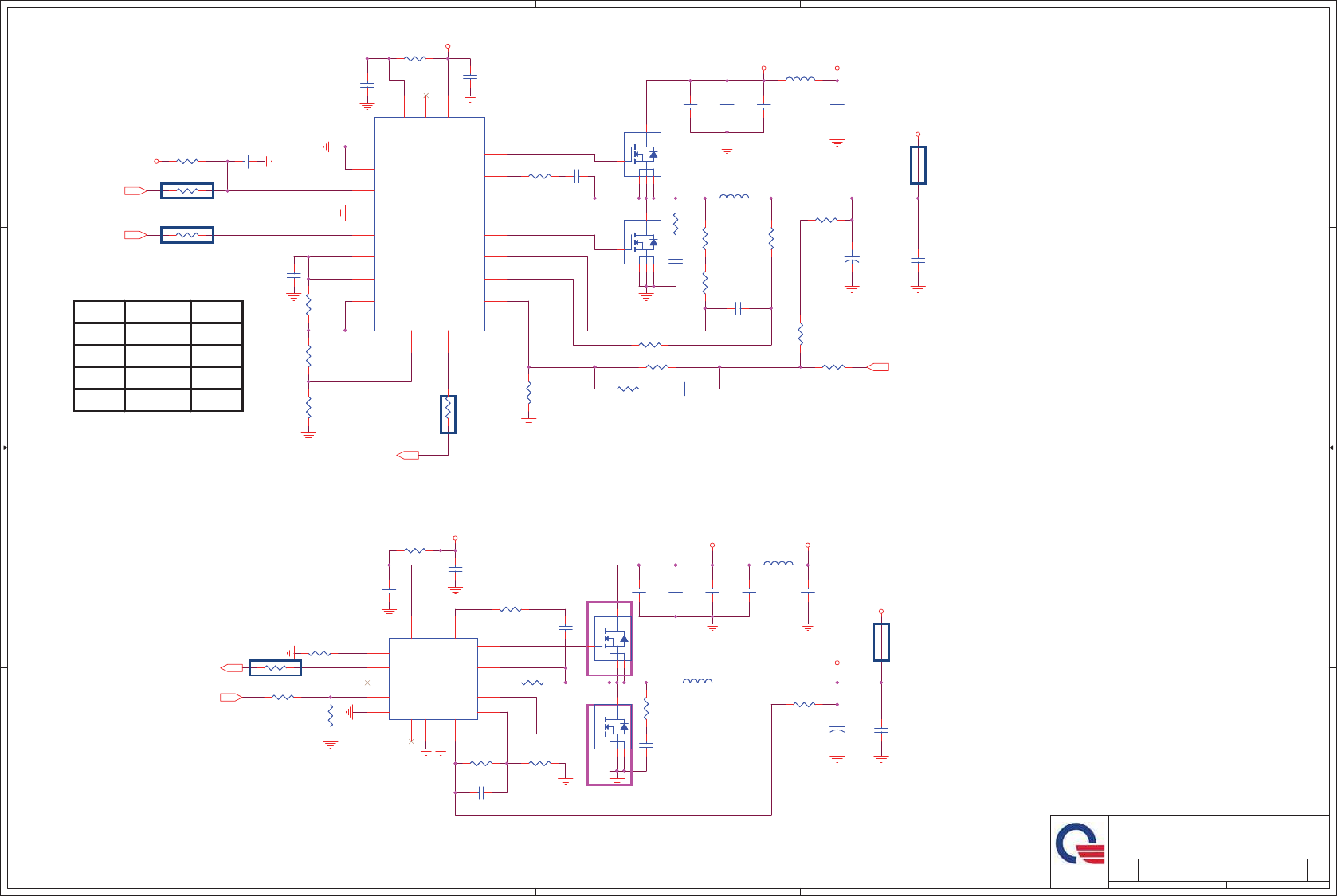Select the red off-page connector right of top circuit
The width and height of the screenshot is (1337, 896).
click(x=877, y=367)
